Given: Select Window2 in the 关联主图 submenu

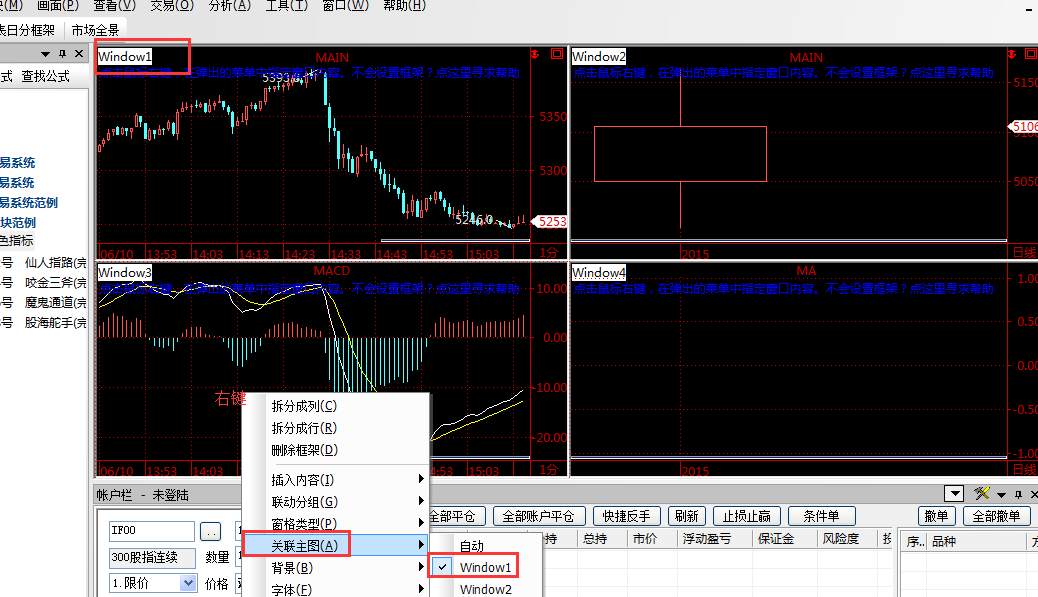Looking at the screenshot, I should point(485,589).
